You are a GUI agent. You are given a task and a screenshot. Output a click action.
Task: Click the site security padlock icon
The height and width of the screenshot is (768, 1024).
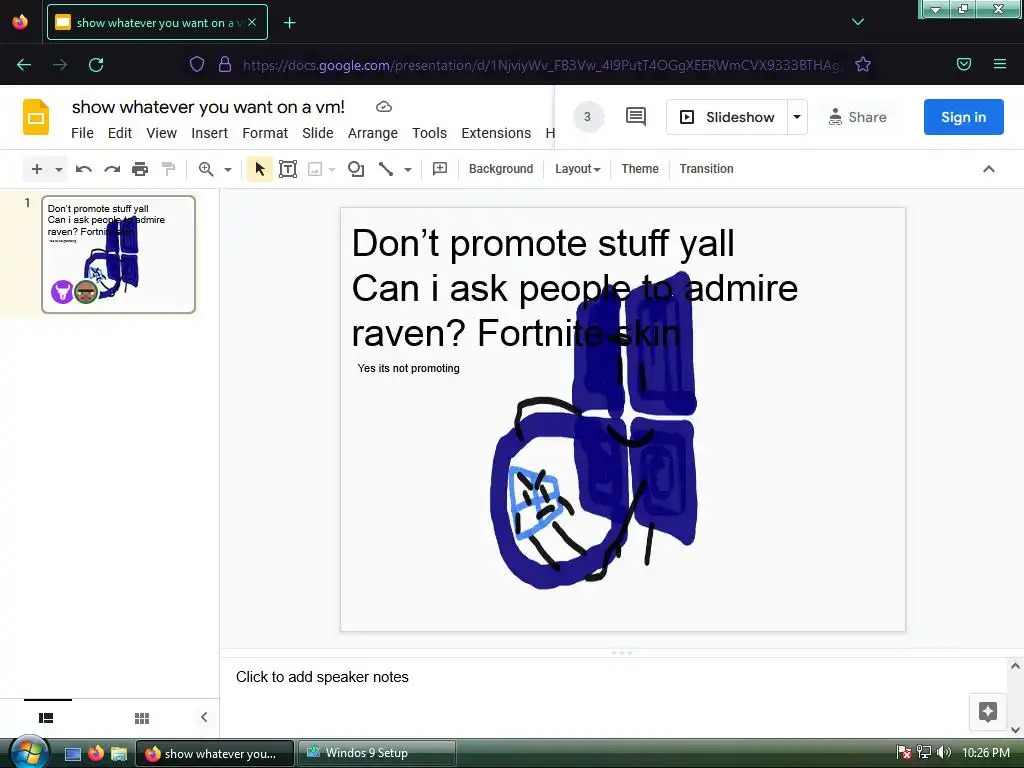coord(225,64)
